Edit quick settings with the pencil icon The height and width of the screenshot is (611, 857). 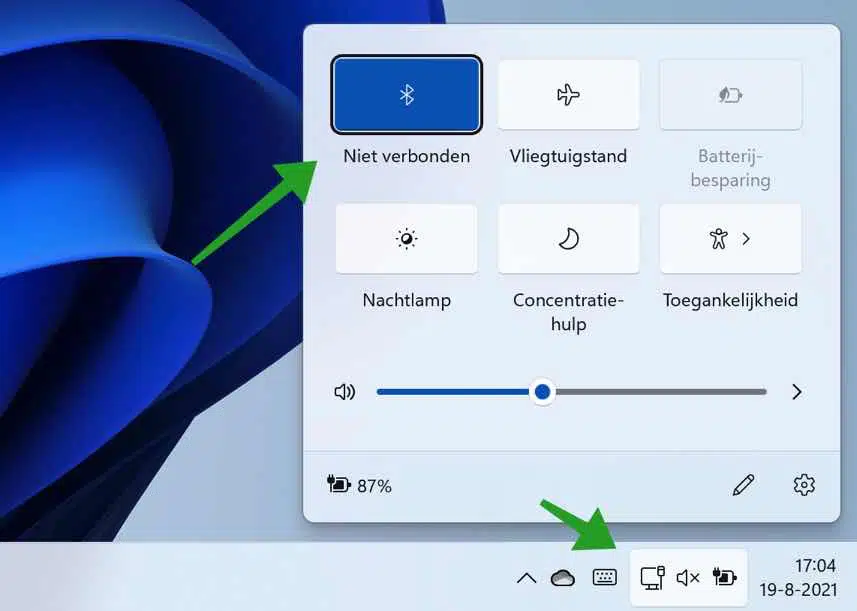[x=743, y=485]
